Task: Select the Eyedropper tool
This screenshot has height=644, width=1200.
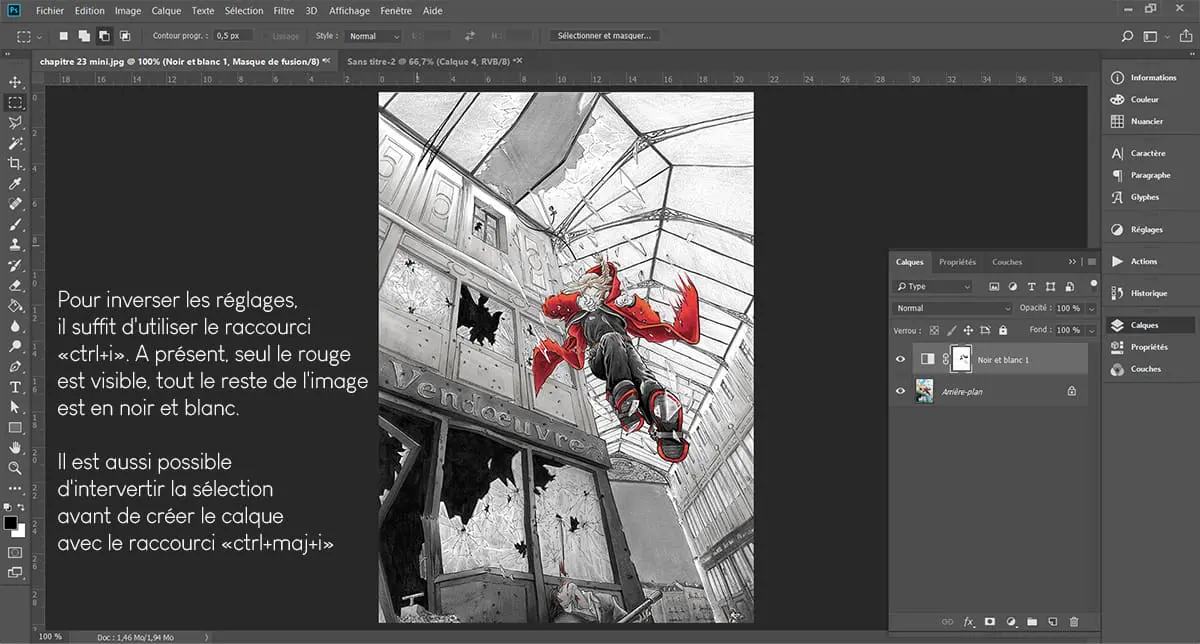Action: (15, 184)
